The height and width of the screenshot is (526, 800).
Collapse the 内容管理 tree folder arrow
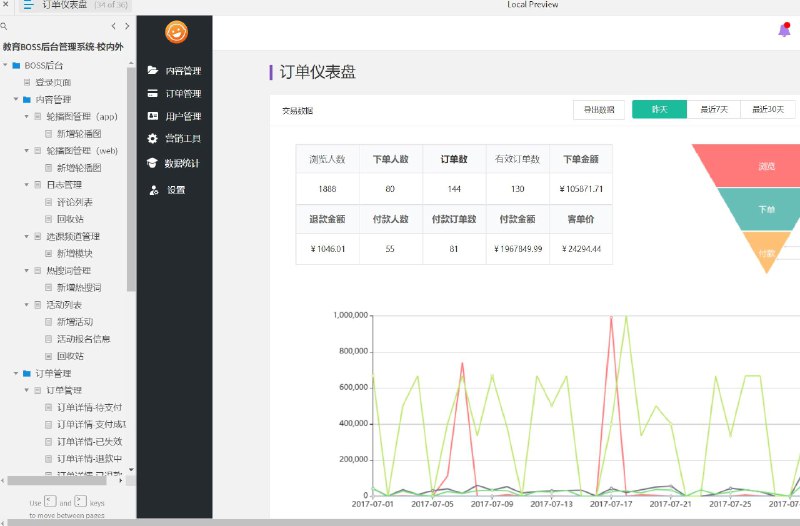point(16,99)
